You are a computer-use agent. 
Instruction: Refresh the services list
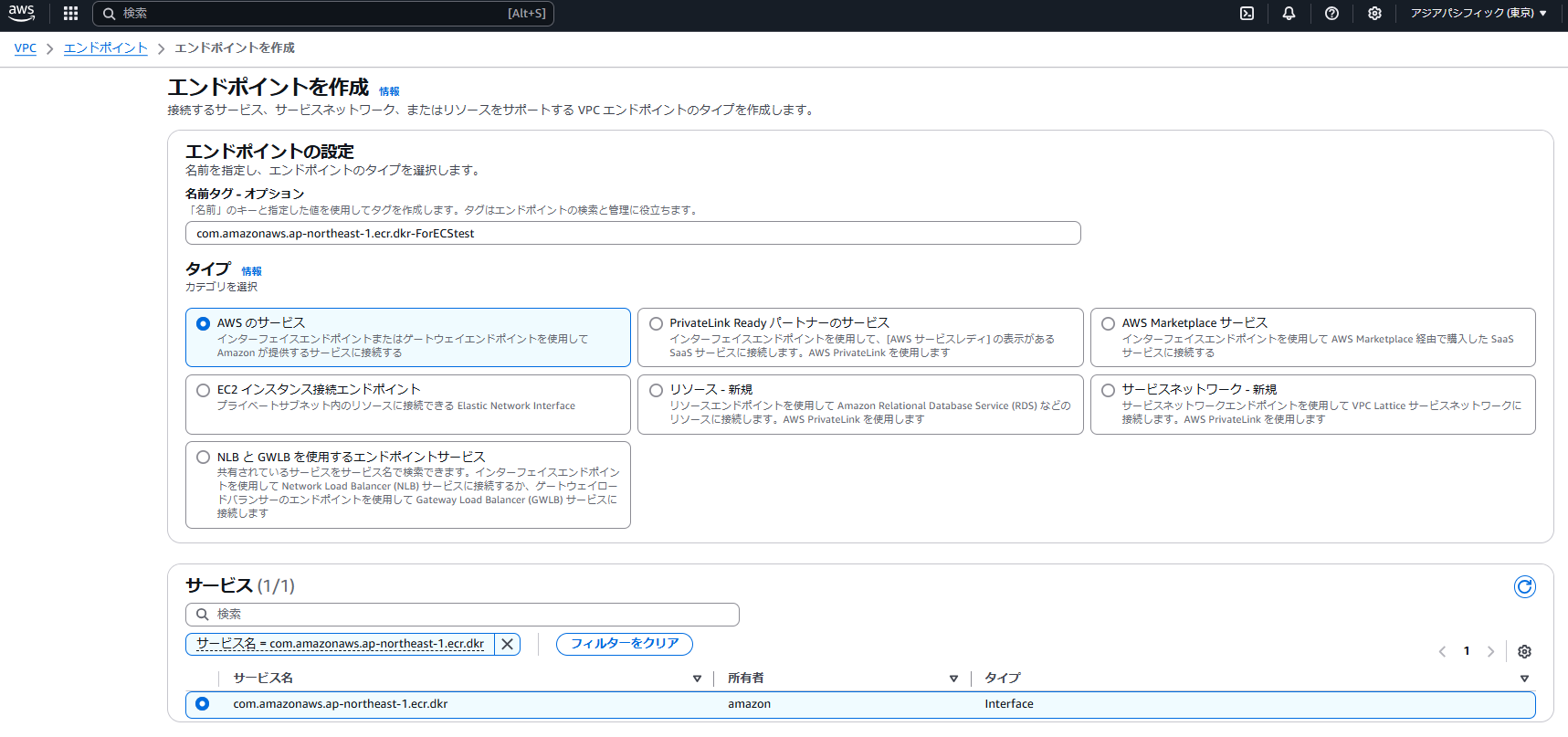(1524, 586)
